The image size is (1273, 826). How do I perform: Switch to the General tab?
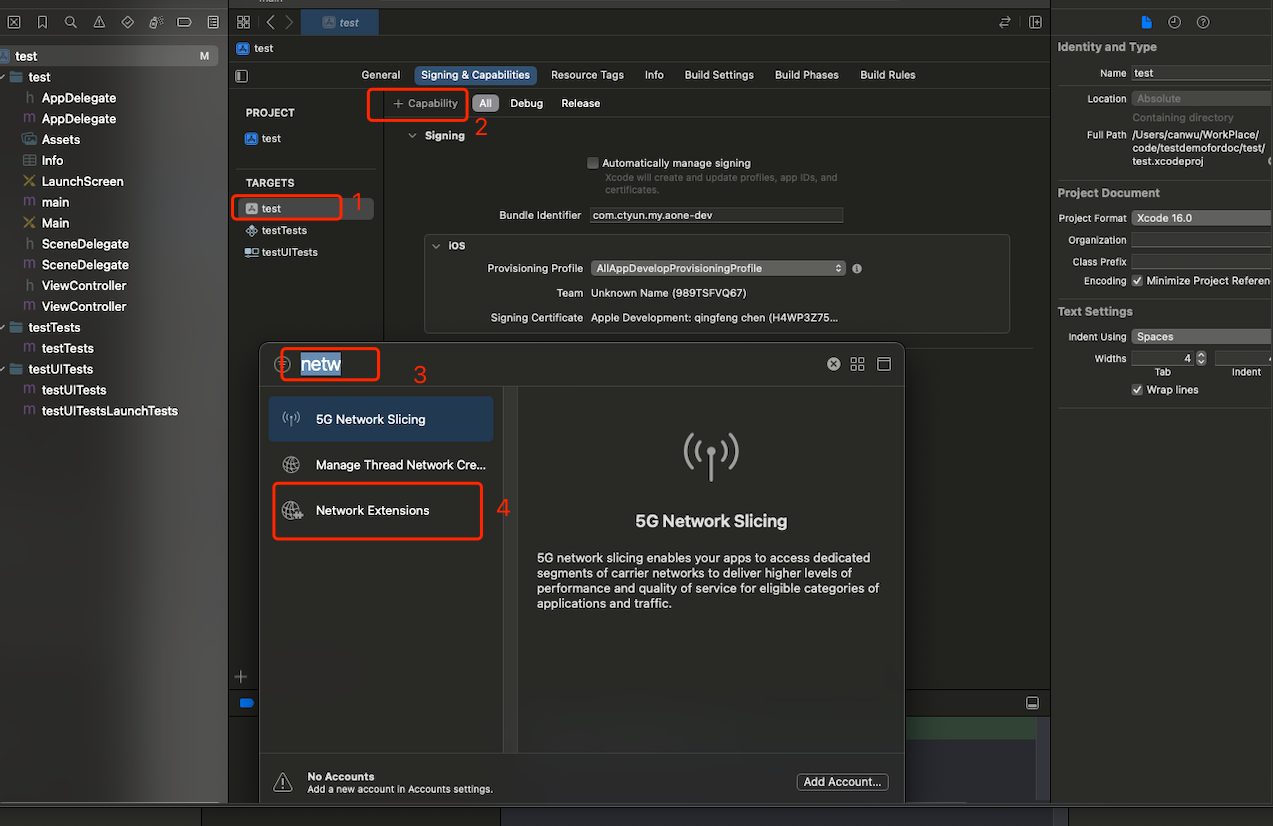tap(381, 75)
